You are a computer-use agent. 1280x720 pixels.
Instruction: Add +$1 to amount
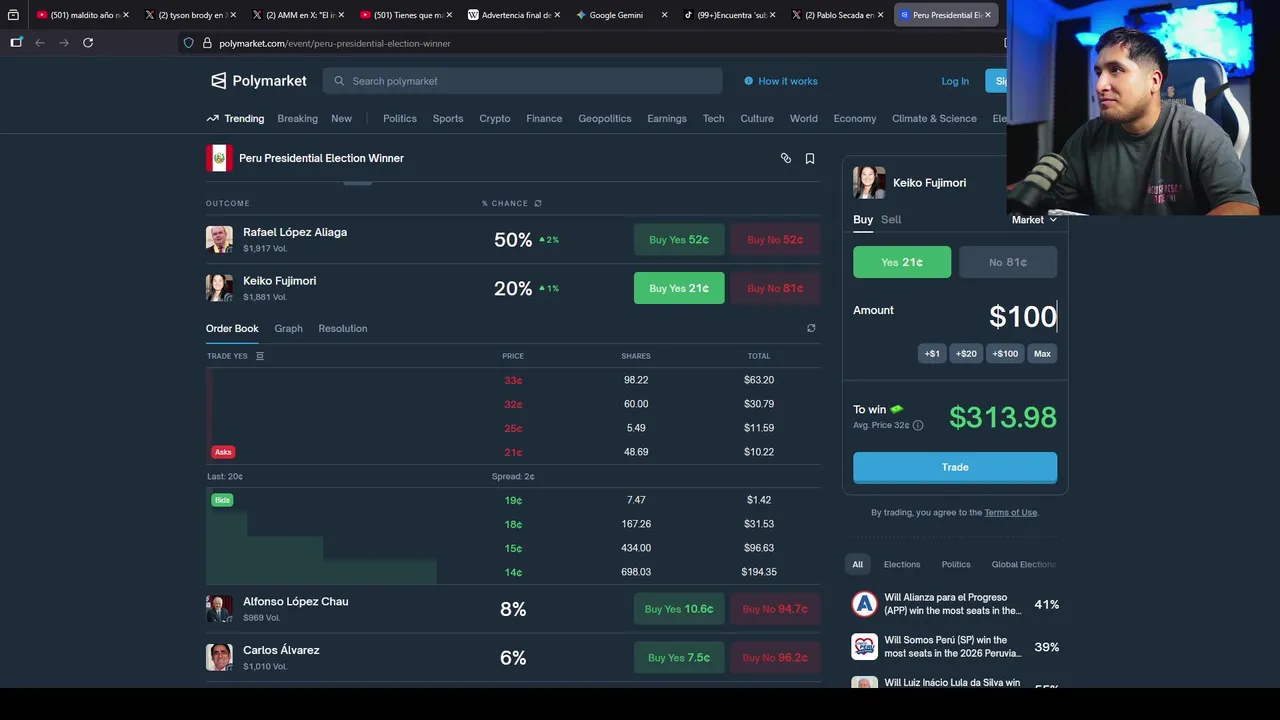pos(932,353)
